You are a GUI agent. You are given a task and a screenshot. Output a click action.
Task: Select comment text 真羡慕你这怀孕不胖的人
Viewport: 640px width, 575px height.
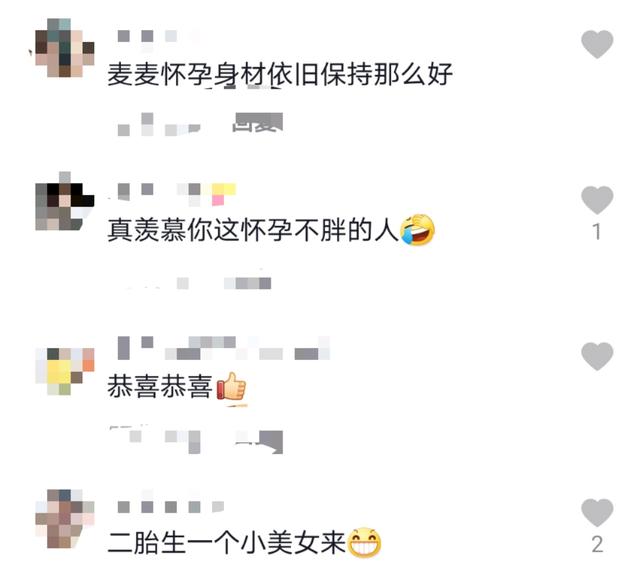(x=253, y=230)
